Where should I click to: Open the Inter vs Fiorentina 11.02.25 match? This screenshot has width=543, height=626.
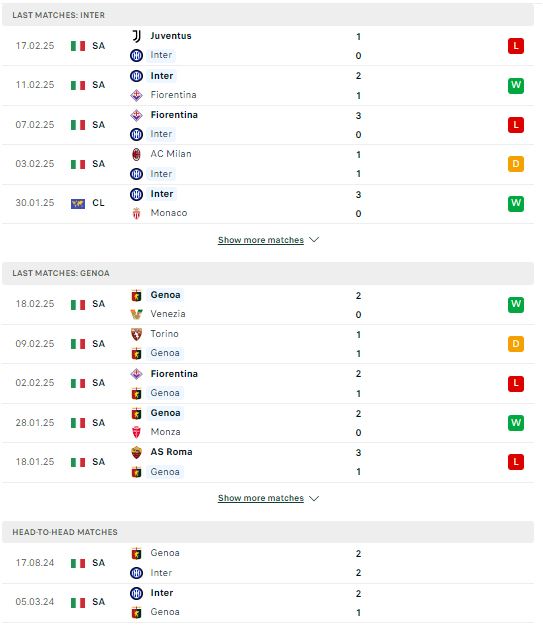(268, 85)
